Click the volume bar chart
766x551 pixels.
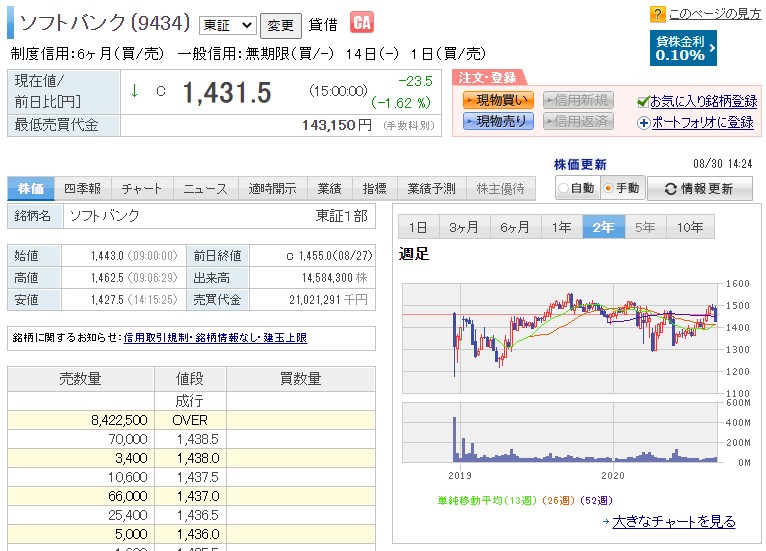tap(562, 432)
